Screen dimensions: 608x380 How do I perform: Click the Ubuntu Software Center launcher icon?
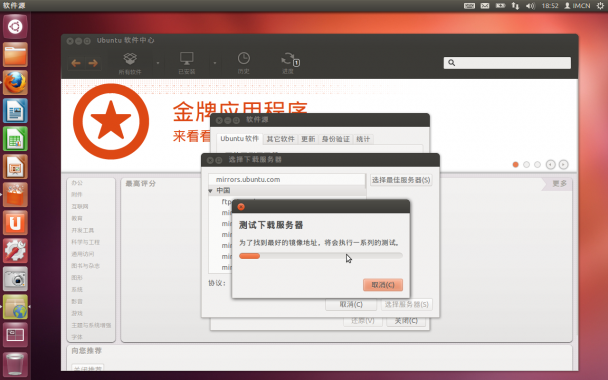[x=15, y=195]
